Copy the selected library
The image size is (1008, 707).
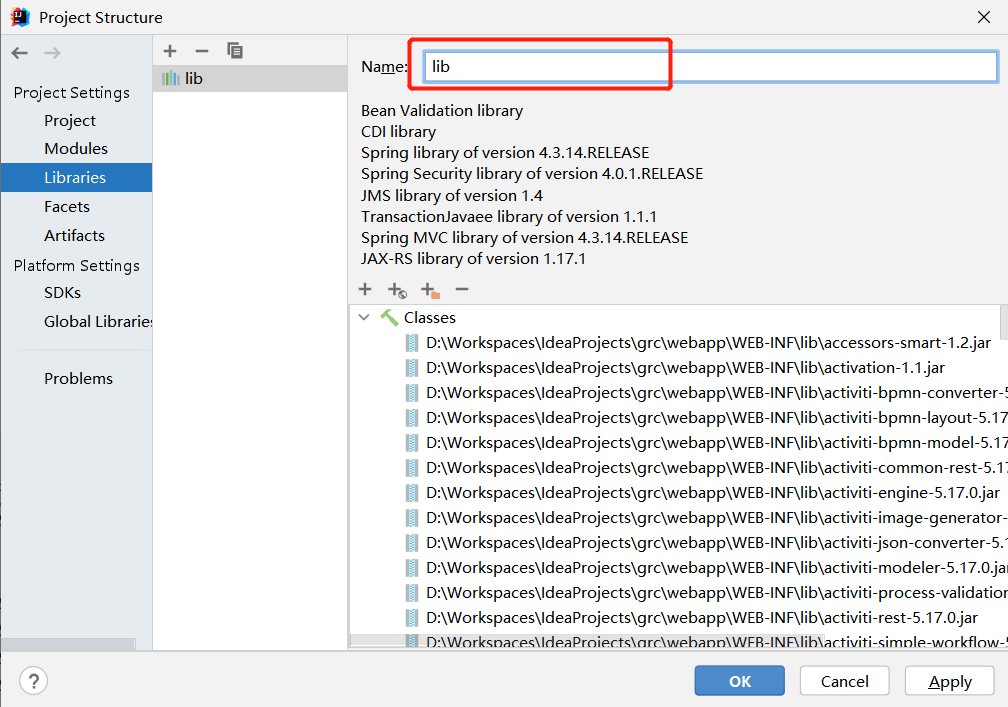235,51
